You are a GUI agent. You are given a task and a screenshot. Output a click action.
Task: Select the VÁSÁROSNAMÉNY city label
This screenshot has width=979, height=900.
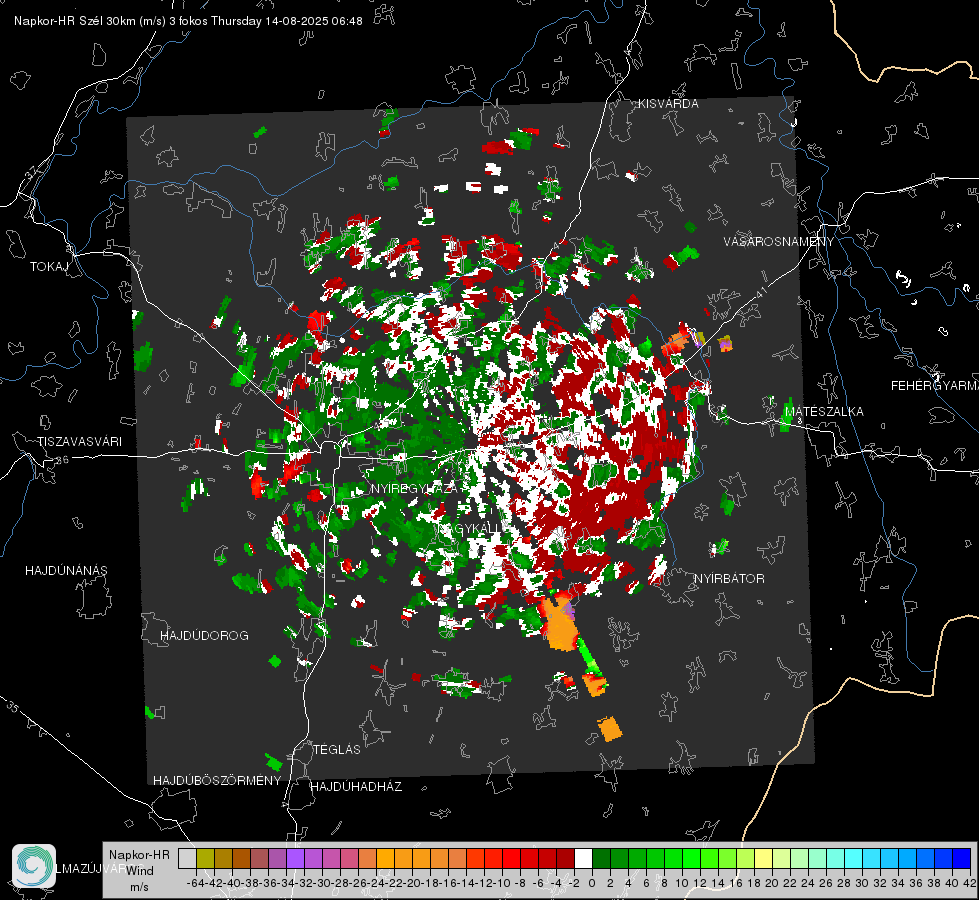coord(779,242)
